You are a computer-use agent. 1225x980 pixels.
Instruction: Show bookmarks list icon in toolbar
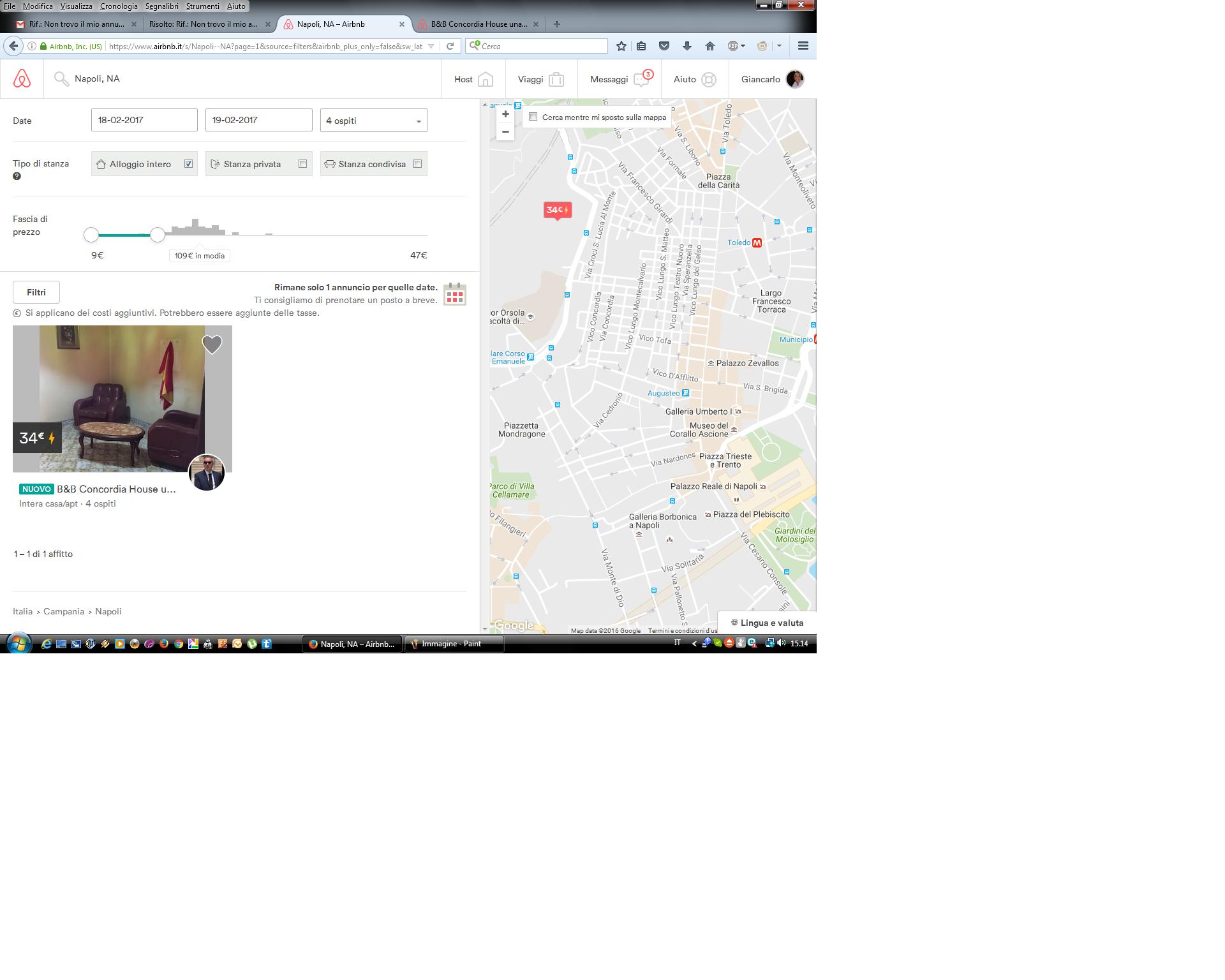click(641, 46)
